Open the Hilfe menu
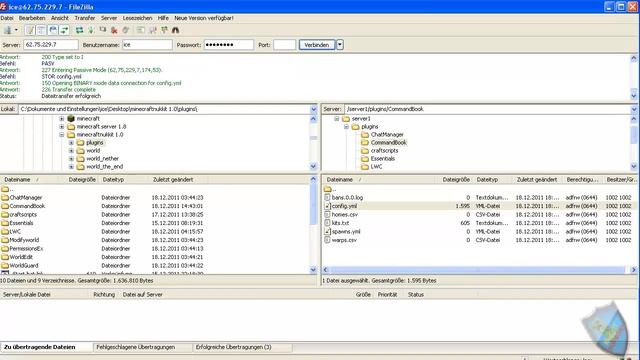 163,18
